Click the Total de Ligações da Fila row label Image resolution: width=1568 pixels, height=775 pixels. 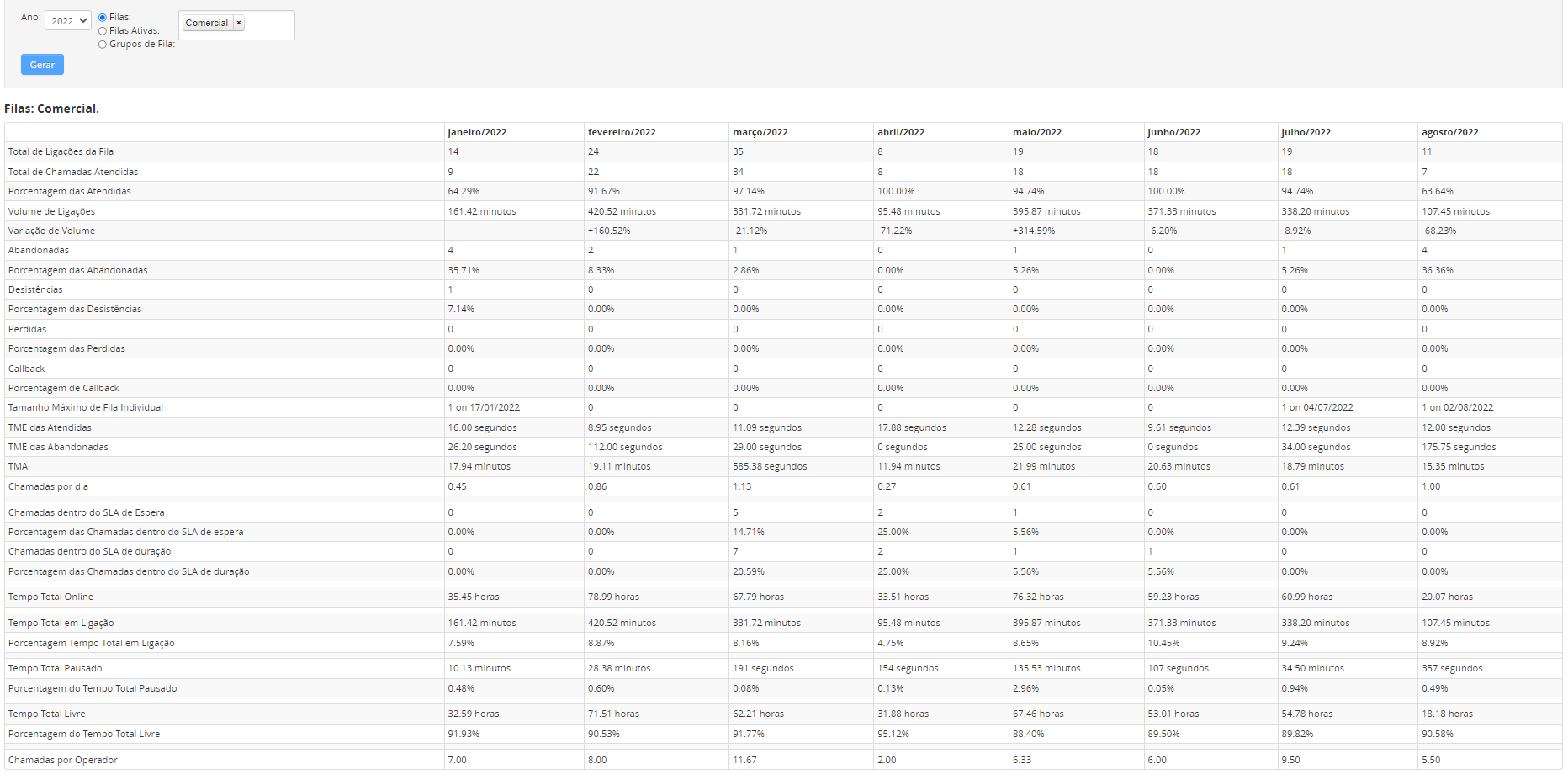coord(61,152)
